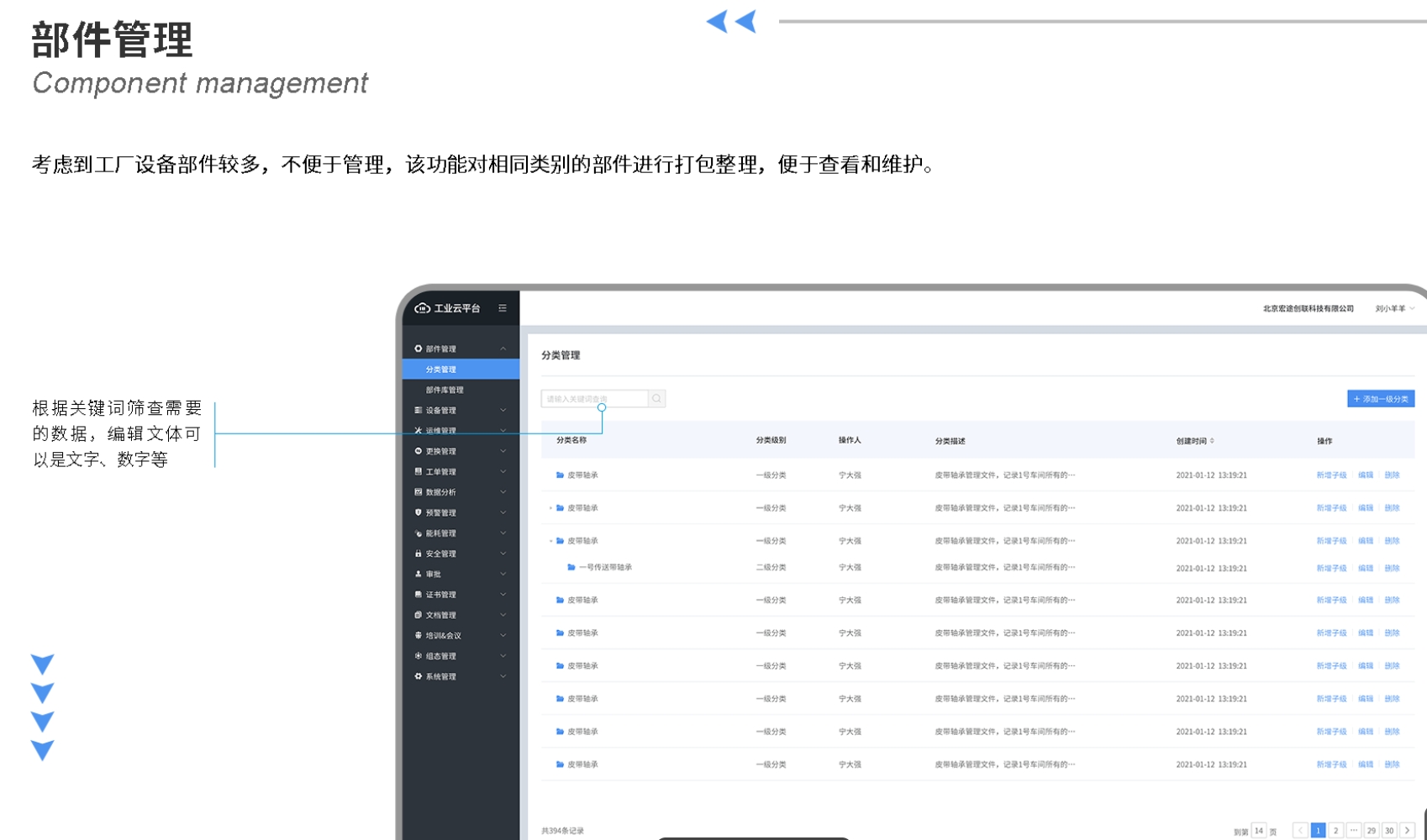
Task: Click the 系统管理 gear icon
Action: pyautogui.click(x=419, y=676)
